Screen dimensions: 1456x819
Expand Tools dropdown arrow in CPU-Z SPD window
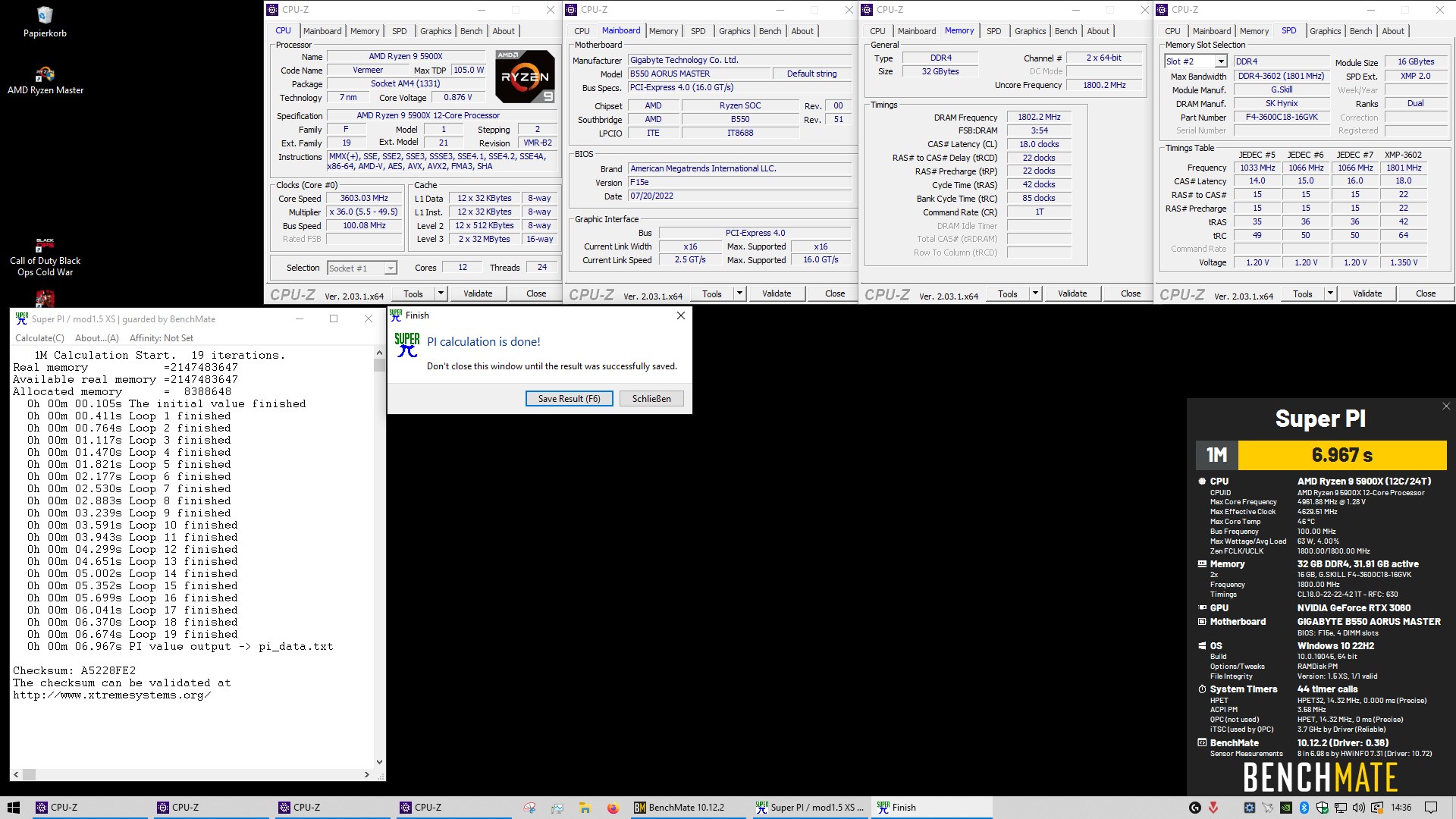pyautogui.click(x=1330, y=293)
